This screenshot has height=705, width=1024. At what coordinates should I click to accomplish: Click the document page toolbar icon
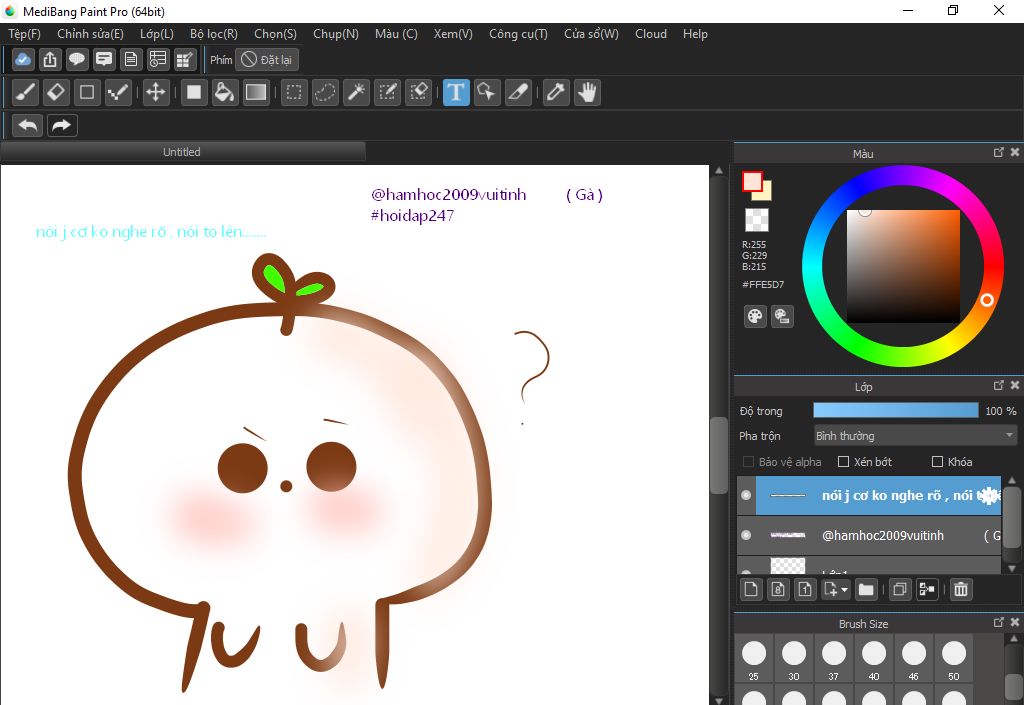131,59
